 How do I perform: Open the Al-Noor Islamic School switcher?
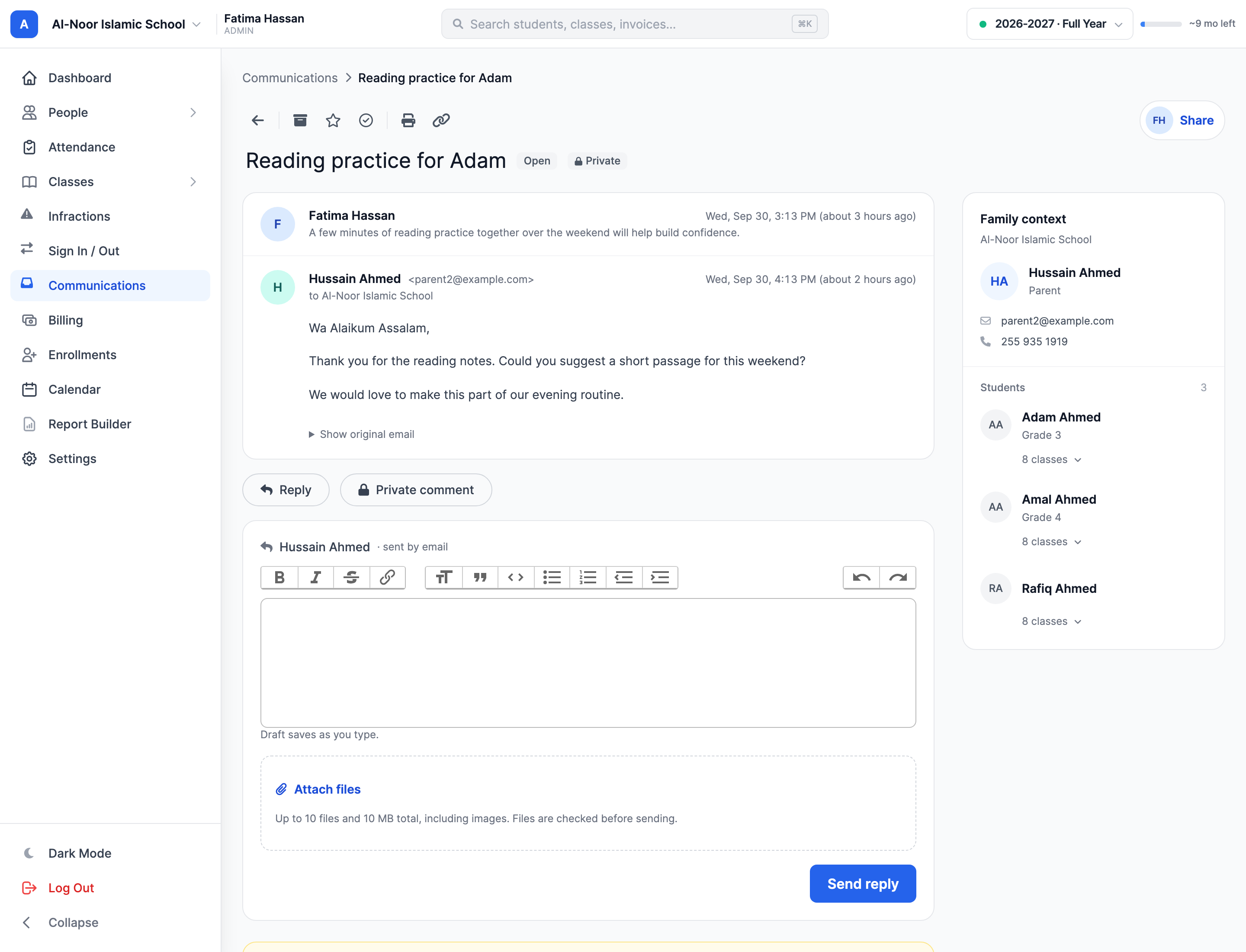(x=126, y=24)
